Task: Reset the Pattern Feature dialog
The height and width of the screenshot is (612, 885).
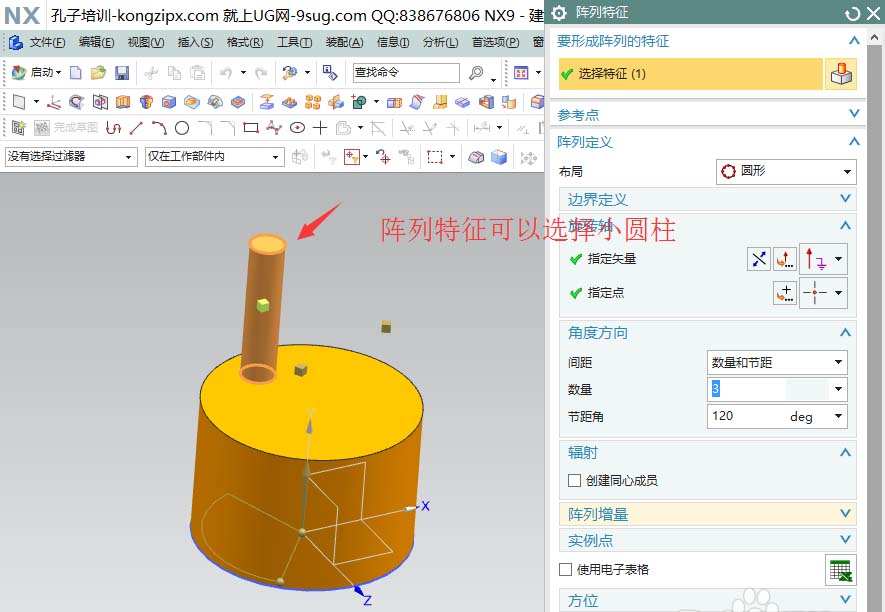Action: (853, 14)
